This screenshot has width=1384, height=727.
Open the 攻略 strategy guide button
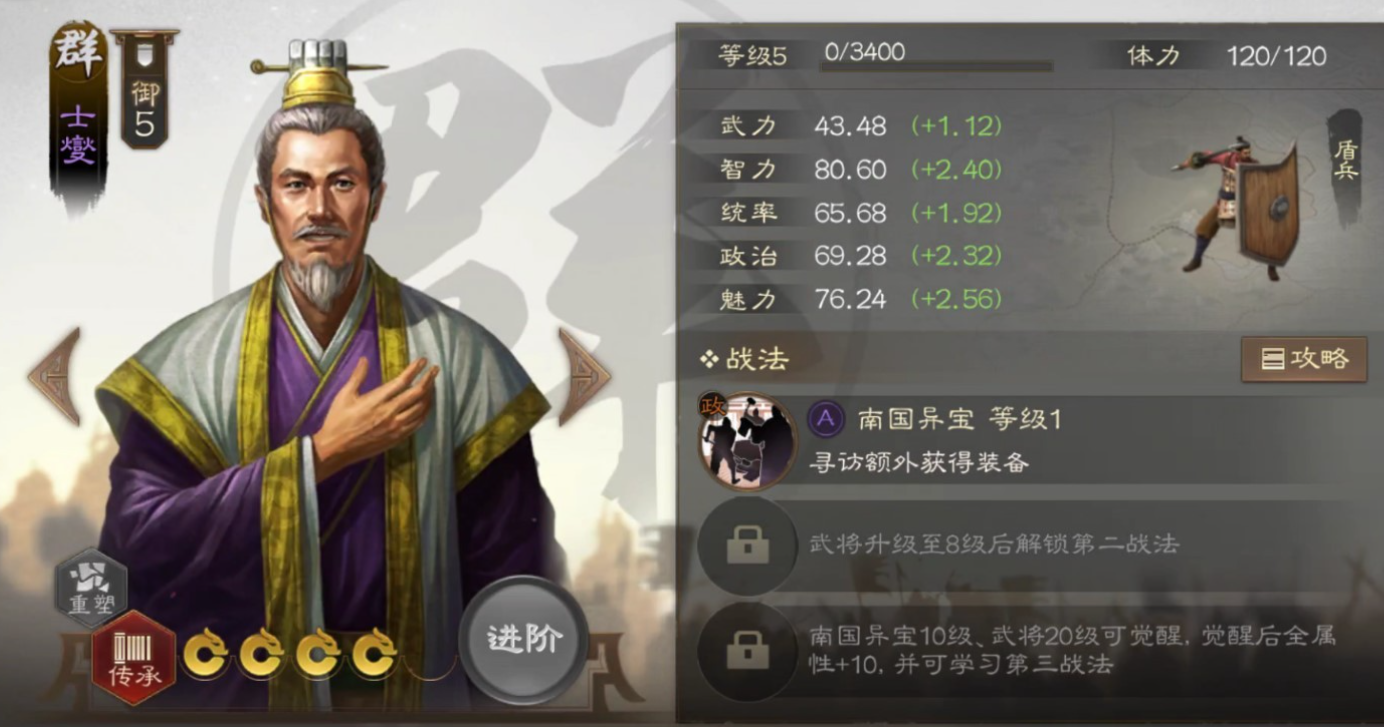(x=1304, y=359)
